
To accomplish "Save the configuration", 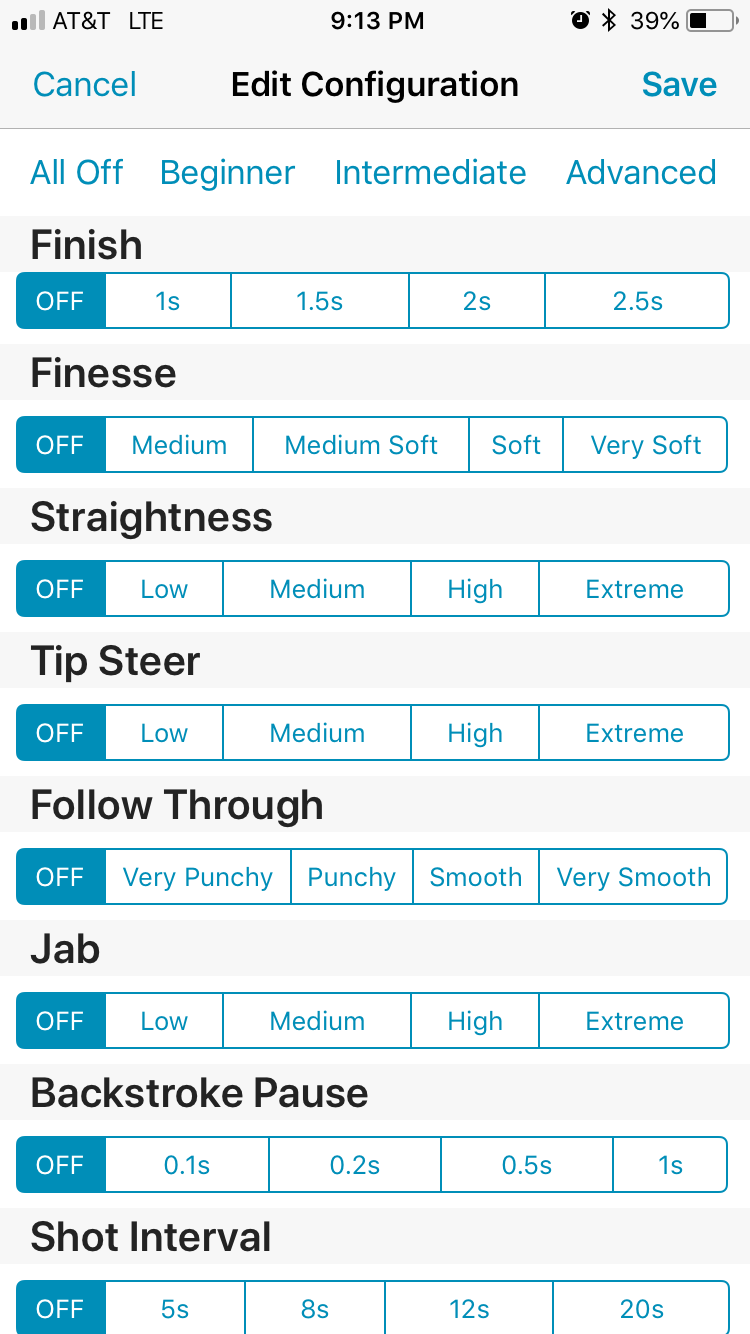I will [679, 85].
